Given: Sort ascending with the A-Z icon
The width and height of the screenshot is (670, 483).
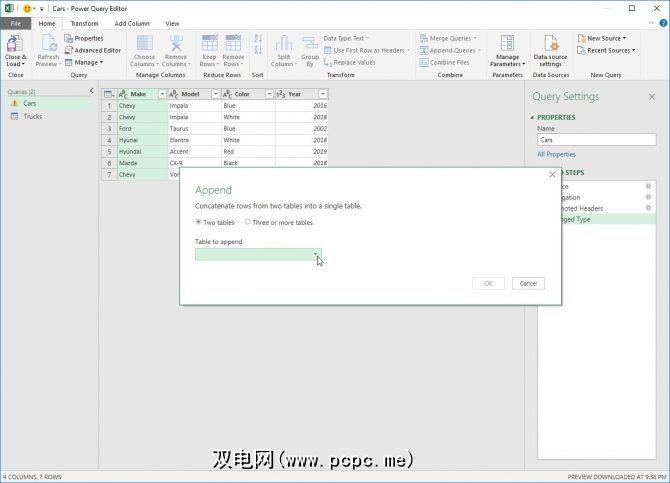Looking at the screenshot, I should 258,38.
